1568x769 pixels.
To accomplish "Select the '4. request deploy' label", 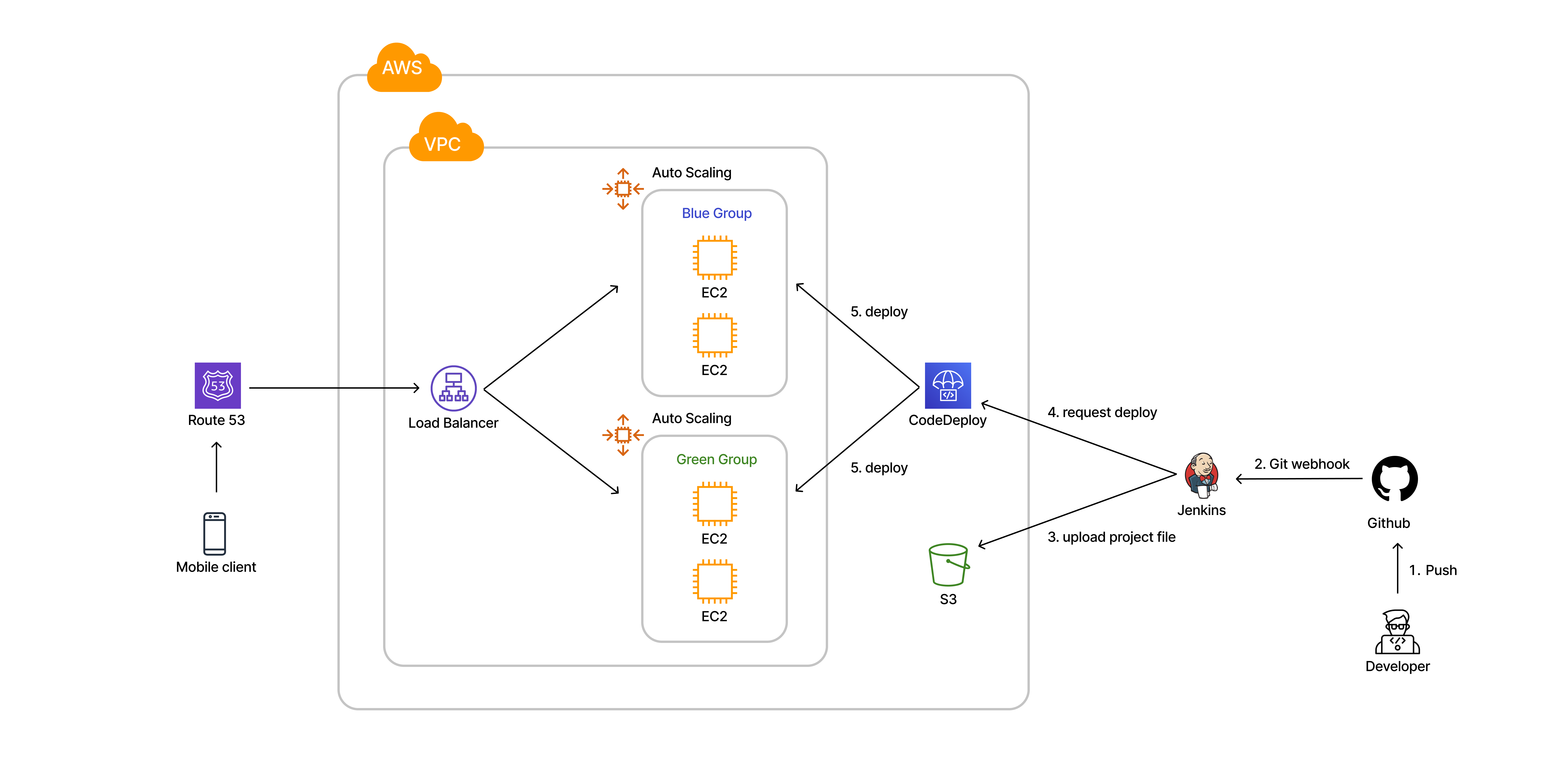I will [1102, 412].
